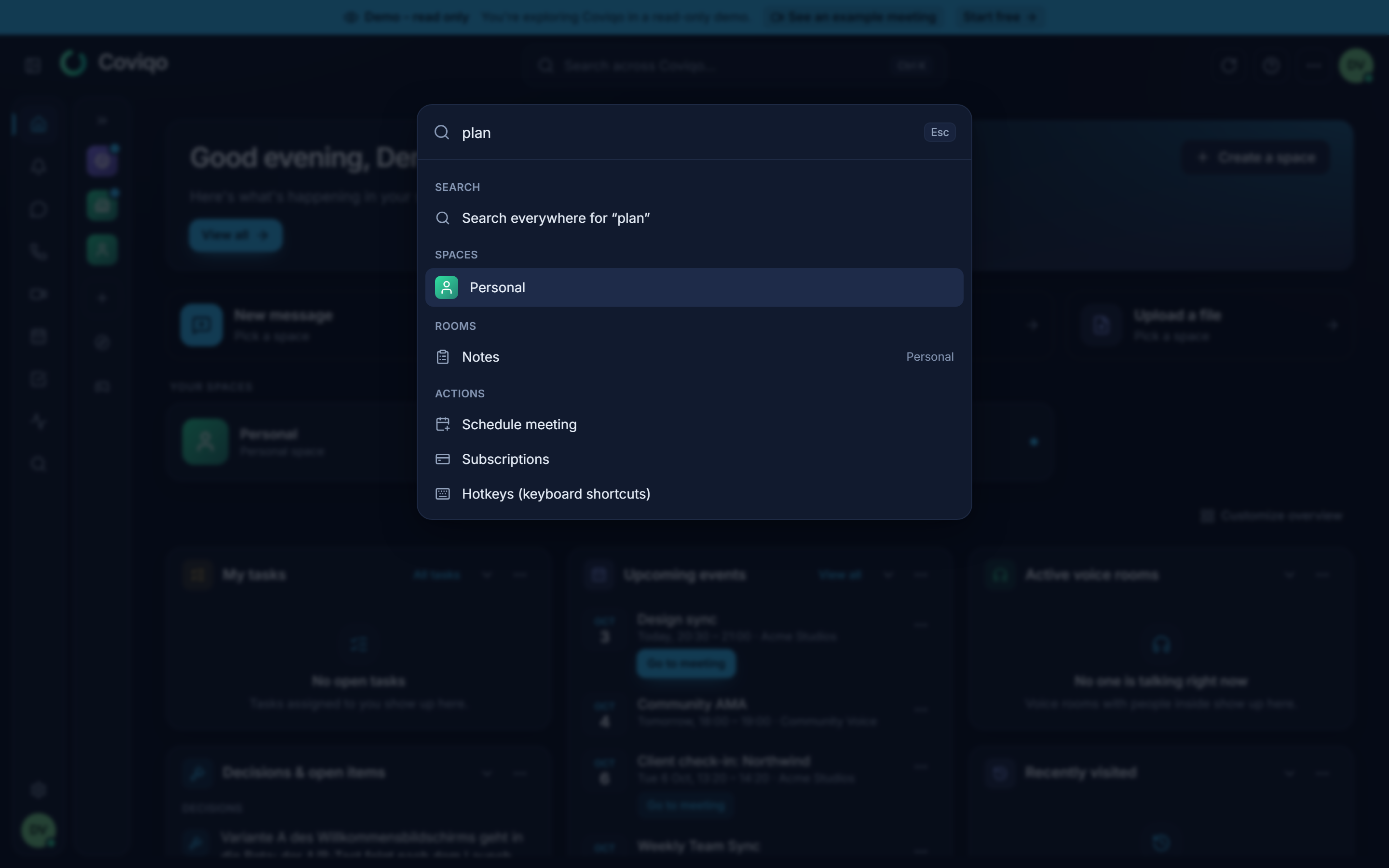Click the blurred "Create a space" button
1389x868 pixels.
click(1256, 157)
